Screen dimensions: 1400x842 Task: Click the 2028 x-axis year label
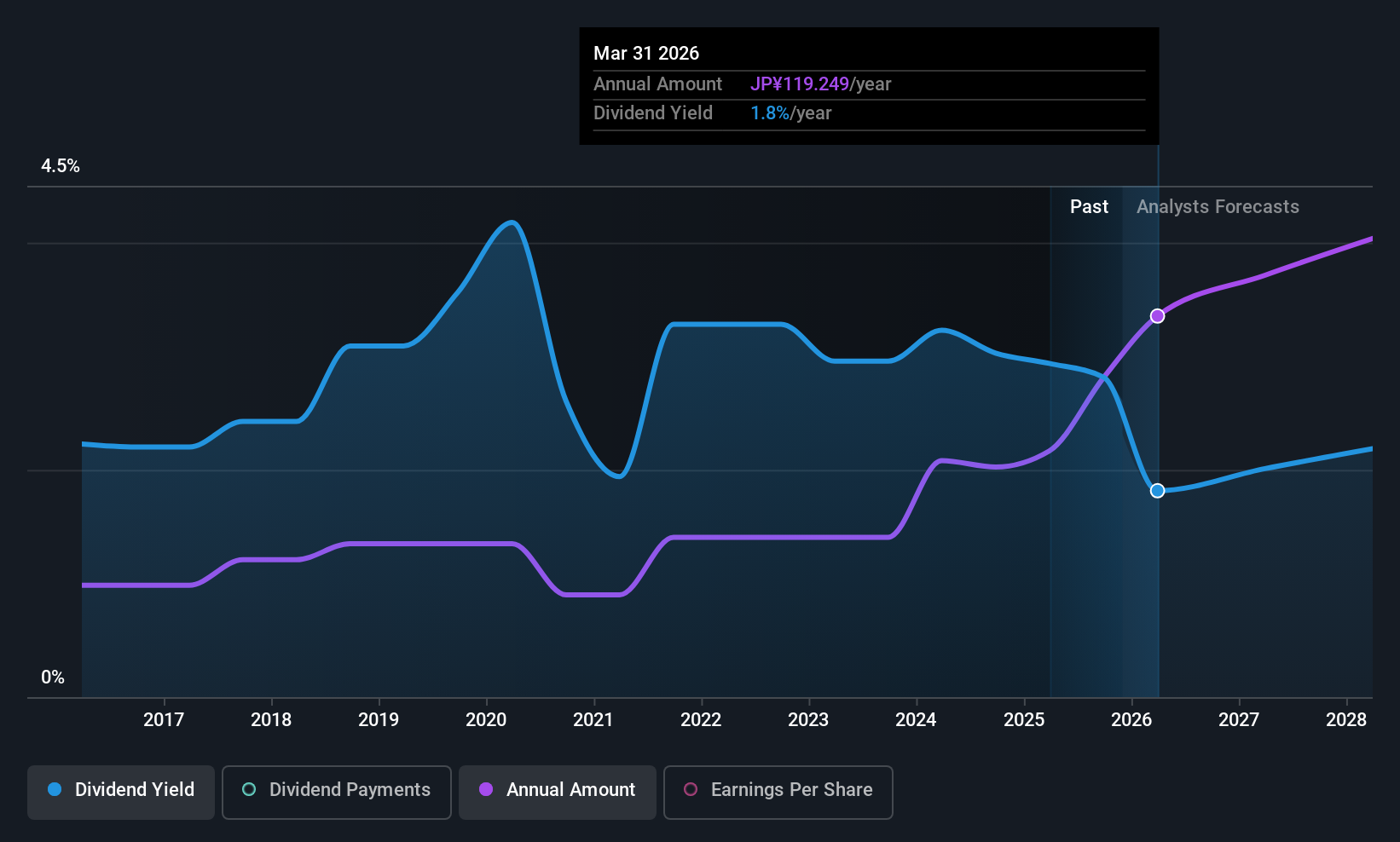point(1346,720)
